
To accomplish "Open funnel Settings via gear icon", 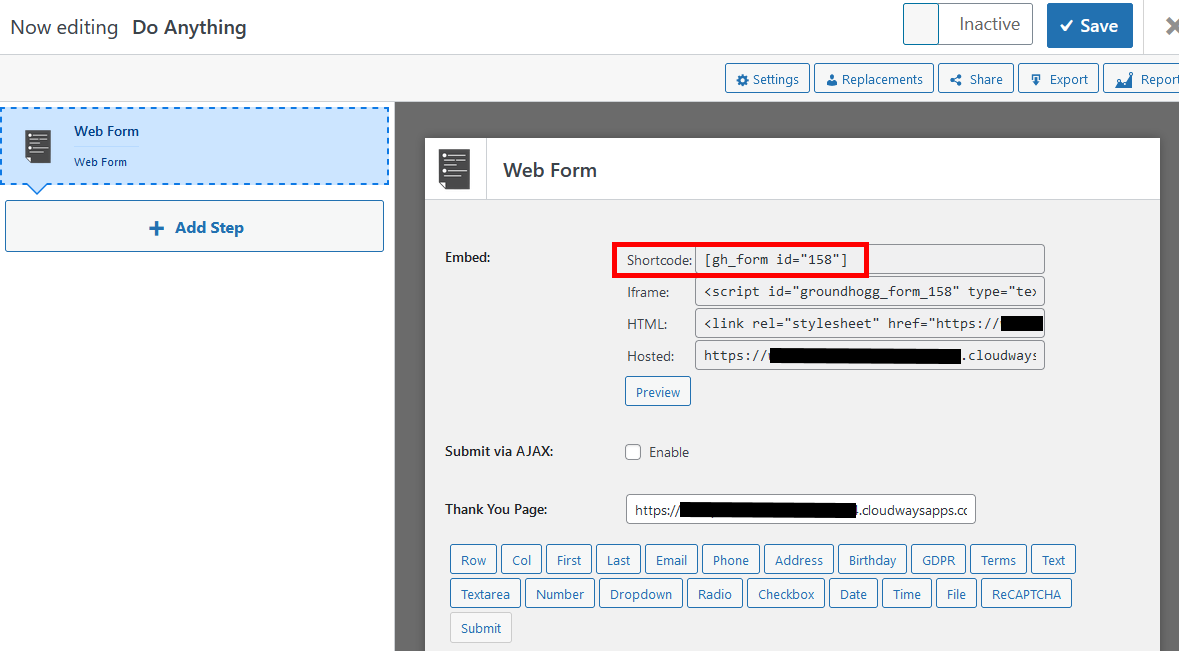I will [745, 78].
